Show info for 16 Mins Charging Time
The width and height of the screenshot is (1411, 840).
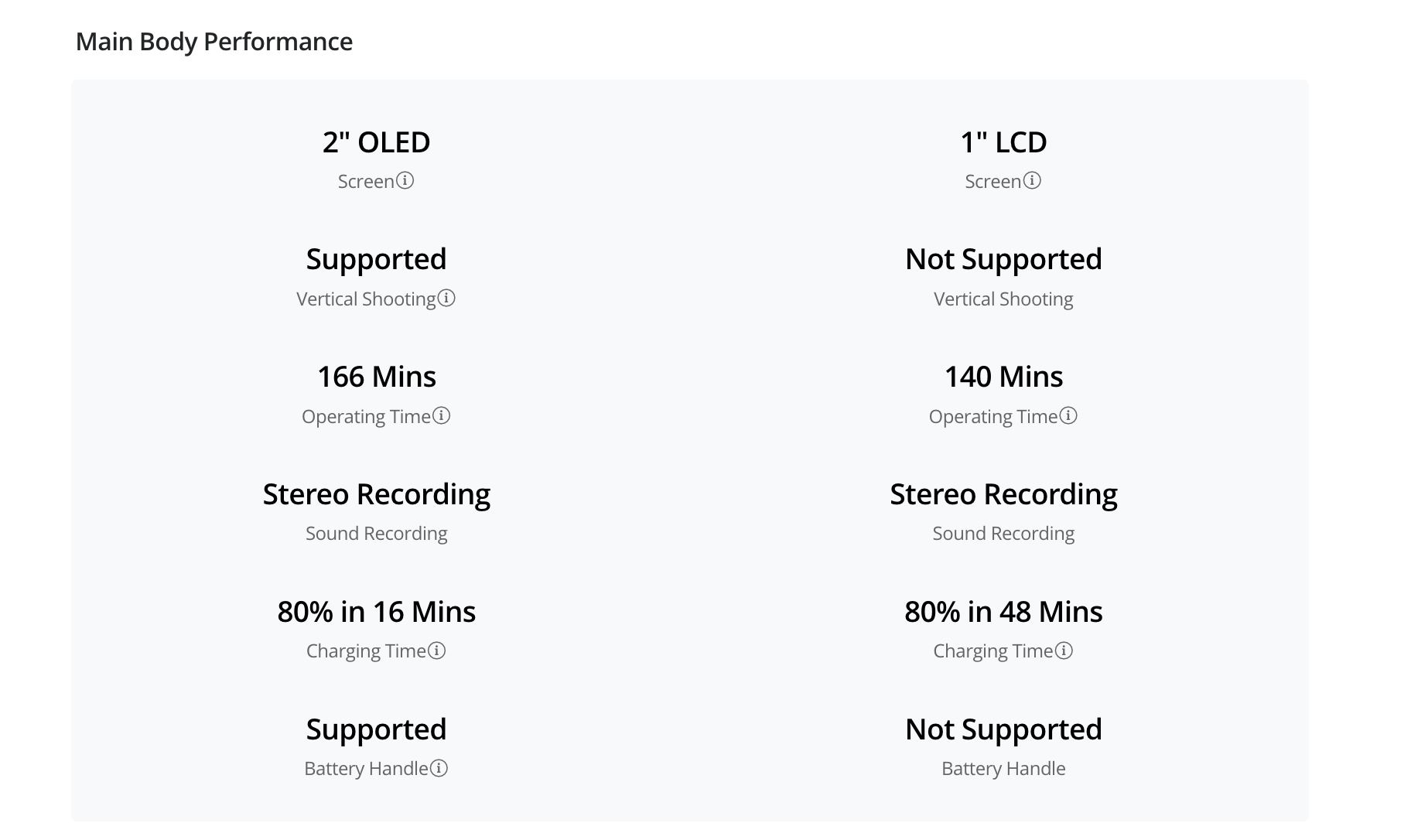point(437,650)
